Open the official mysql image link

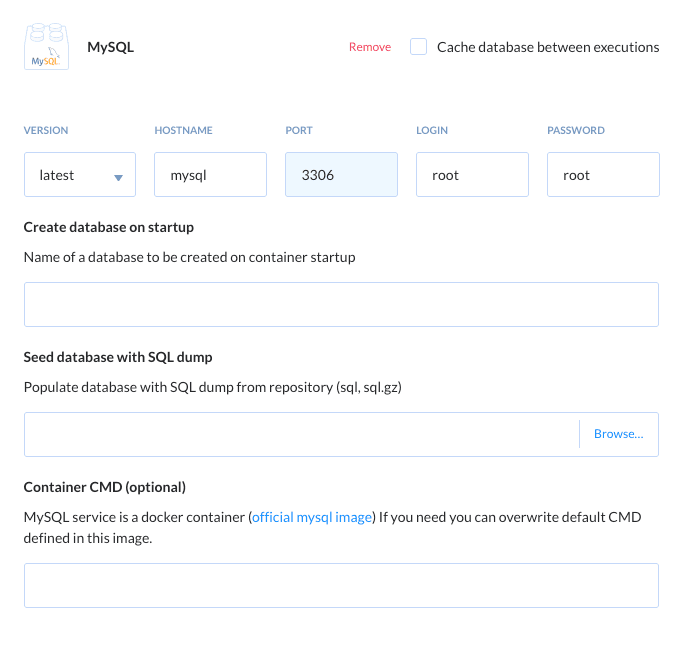[x=312, y=517]
